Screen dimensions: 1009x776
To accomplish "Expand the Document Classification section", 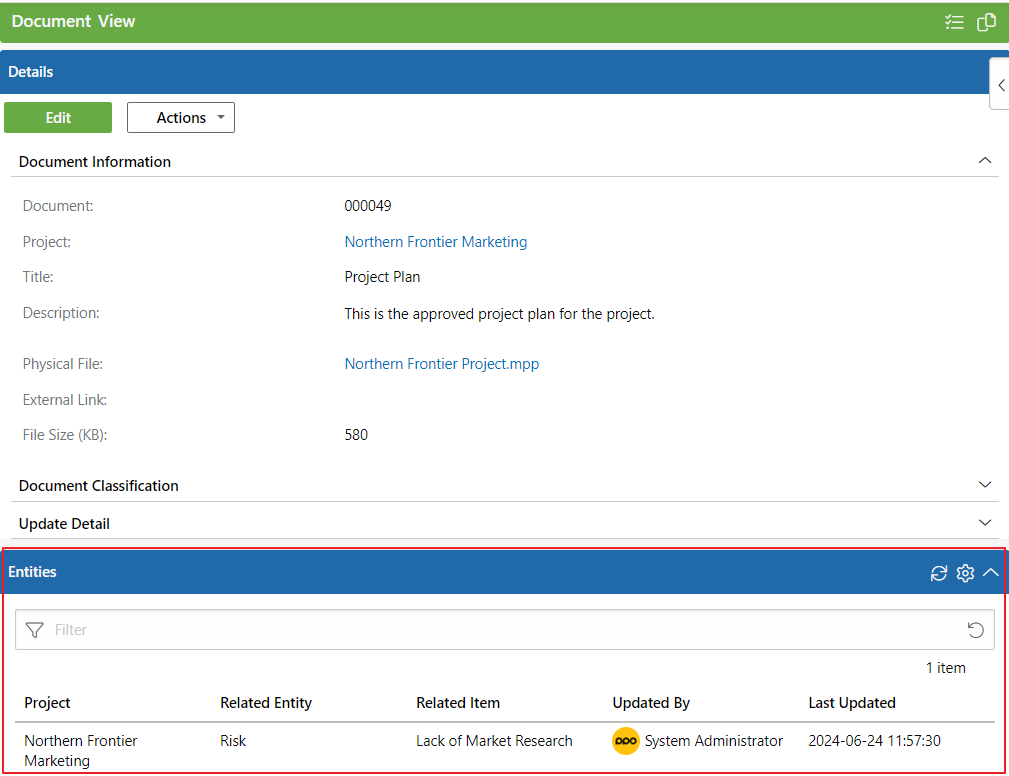I will pos(985,485).
